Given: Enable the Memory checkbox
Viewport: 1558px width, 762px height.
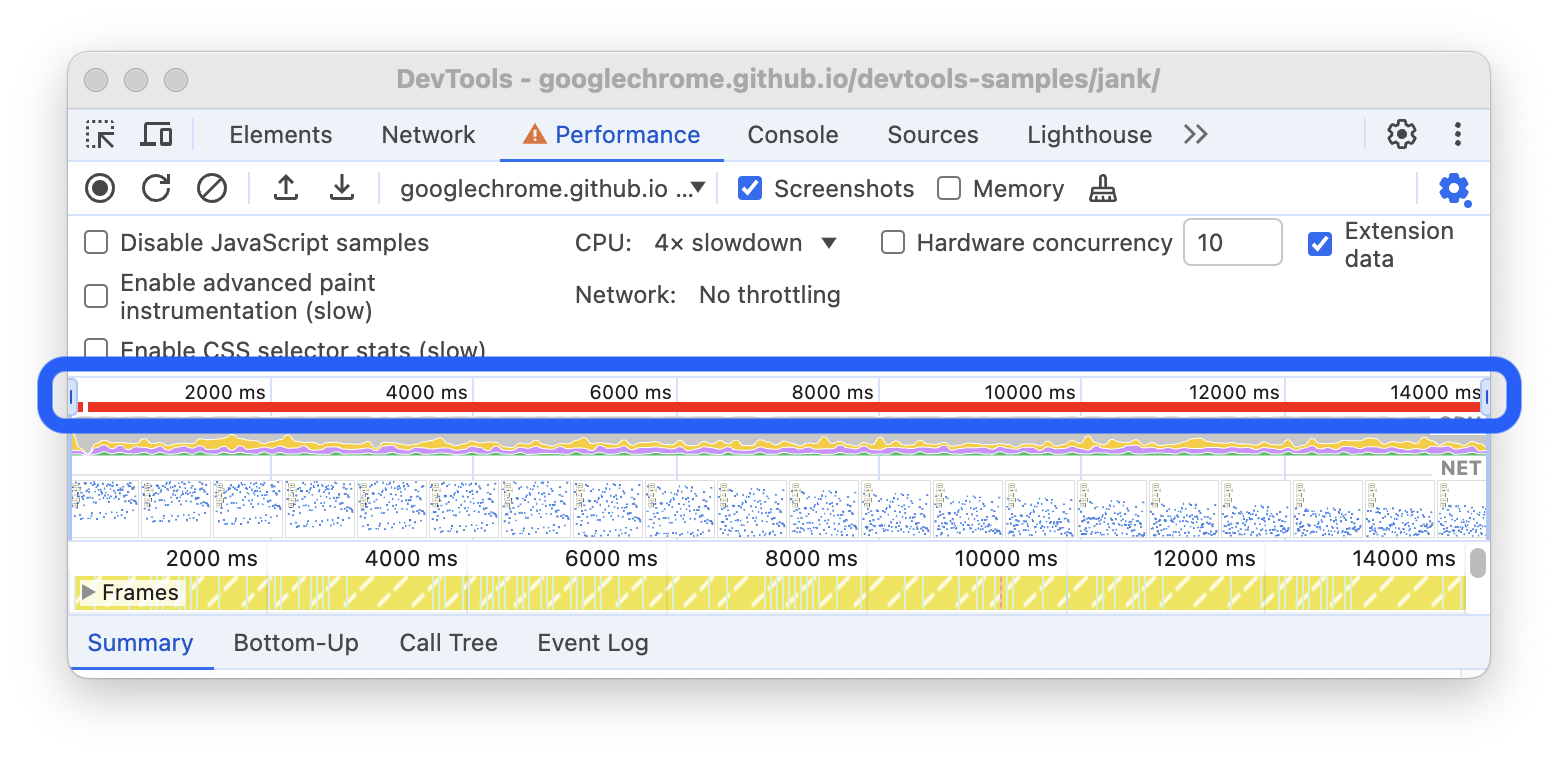Looking at the screenshot, I should click(x=948, y=188).
